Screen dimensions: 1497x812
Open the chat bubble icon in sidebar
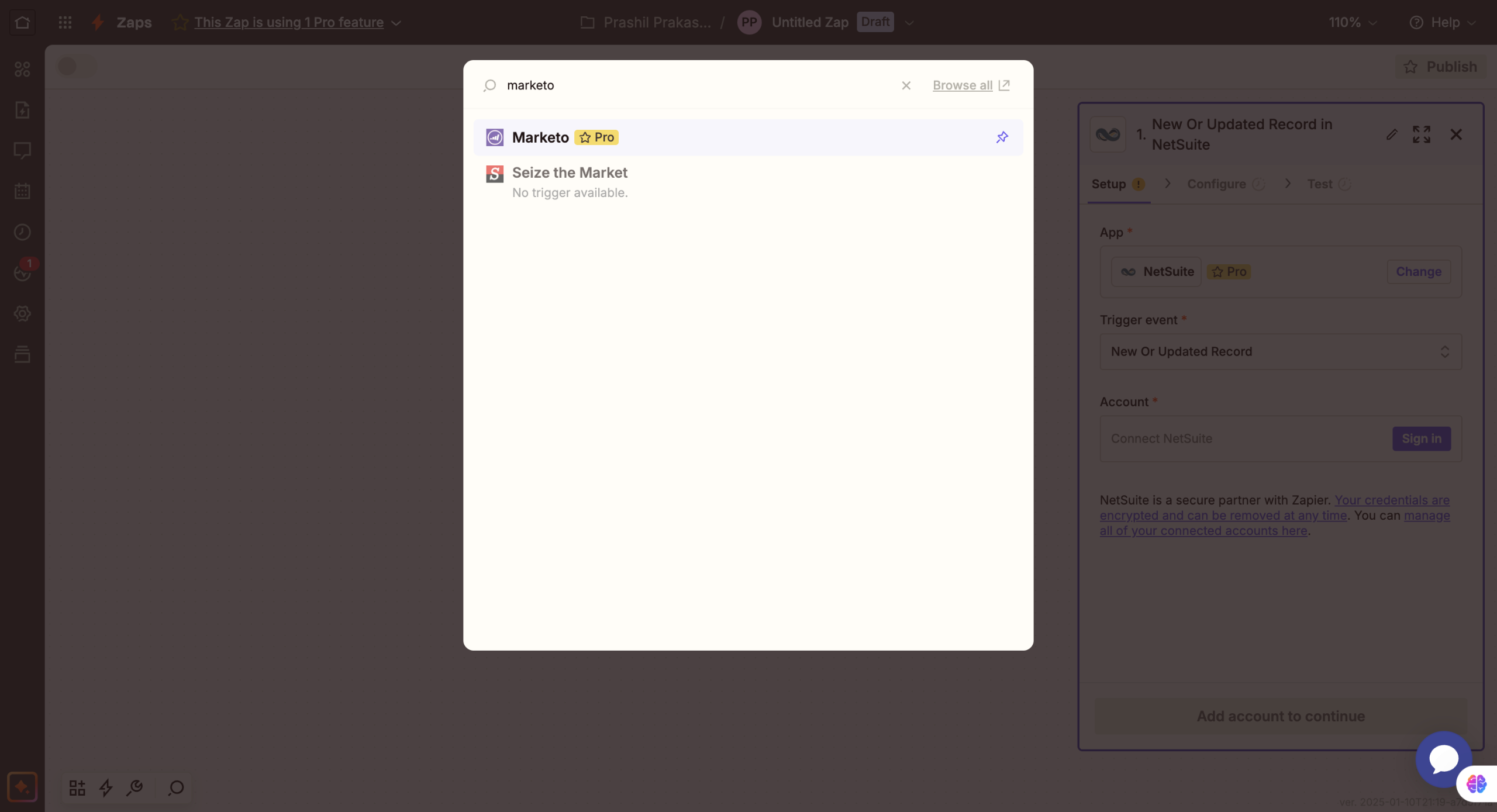(x=22, y=150)
